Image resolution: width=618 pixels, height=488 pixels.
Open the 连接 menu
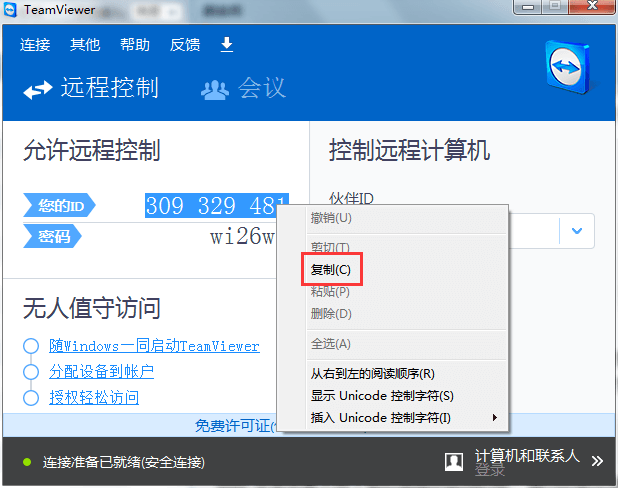(35, 45)
